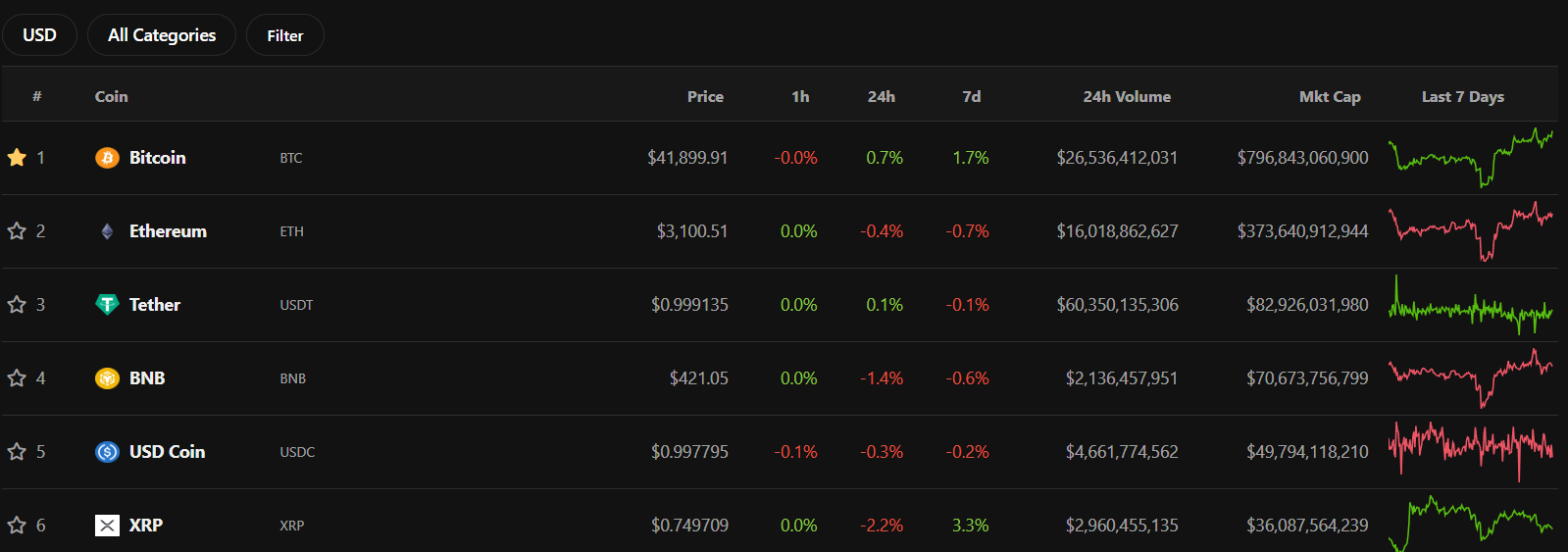Star the XRP row as favorite
This screenshot has height=552, width=1568.
[x=17, y=525]
